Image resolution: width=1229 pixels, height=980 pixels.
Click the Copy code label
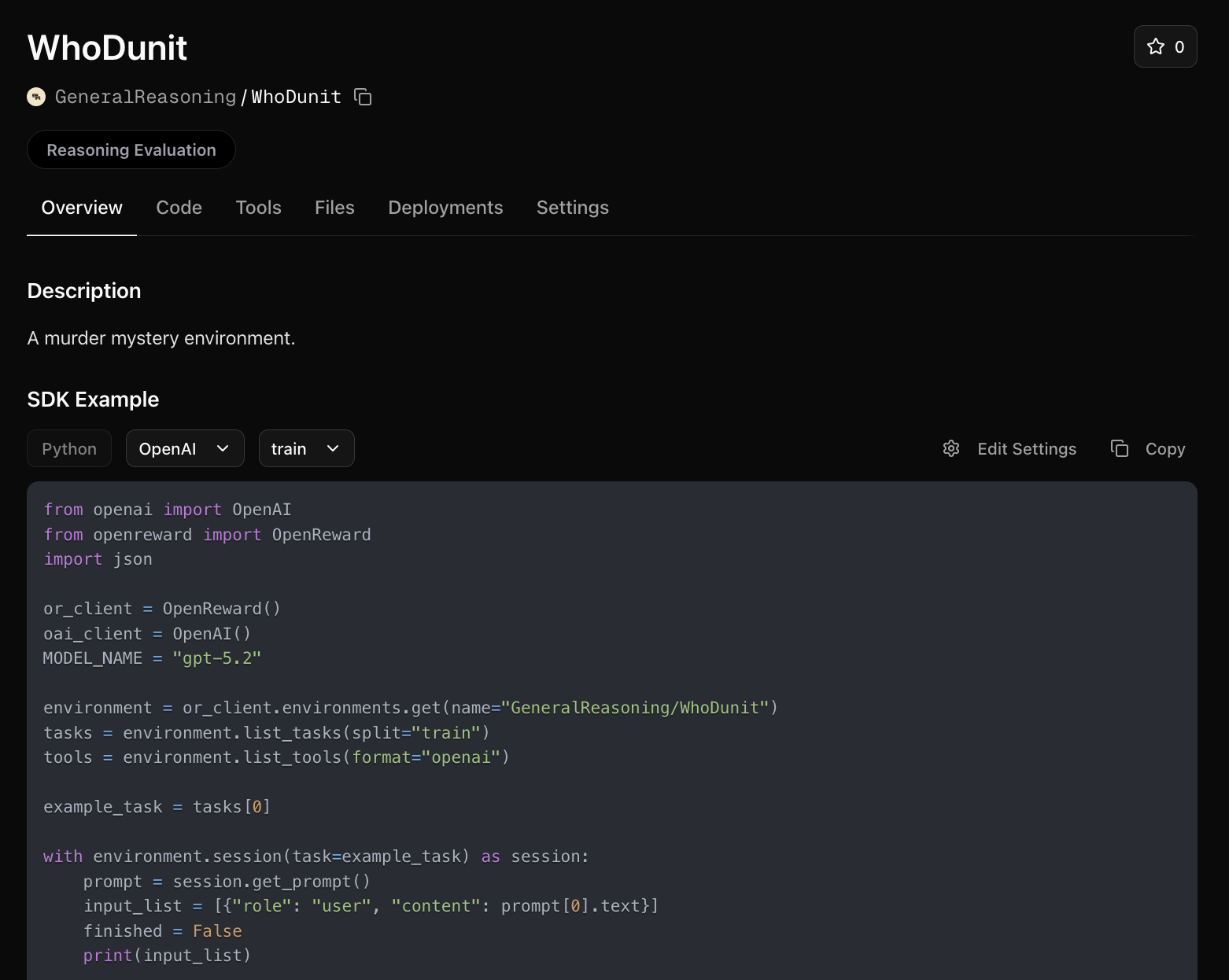coord(1165,448)
